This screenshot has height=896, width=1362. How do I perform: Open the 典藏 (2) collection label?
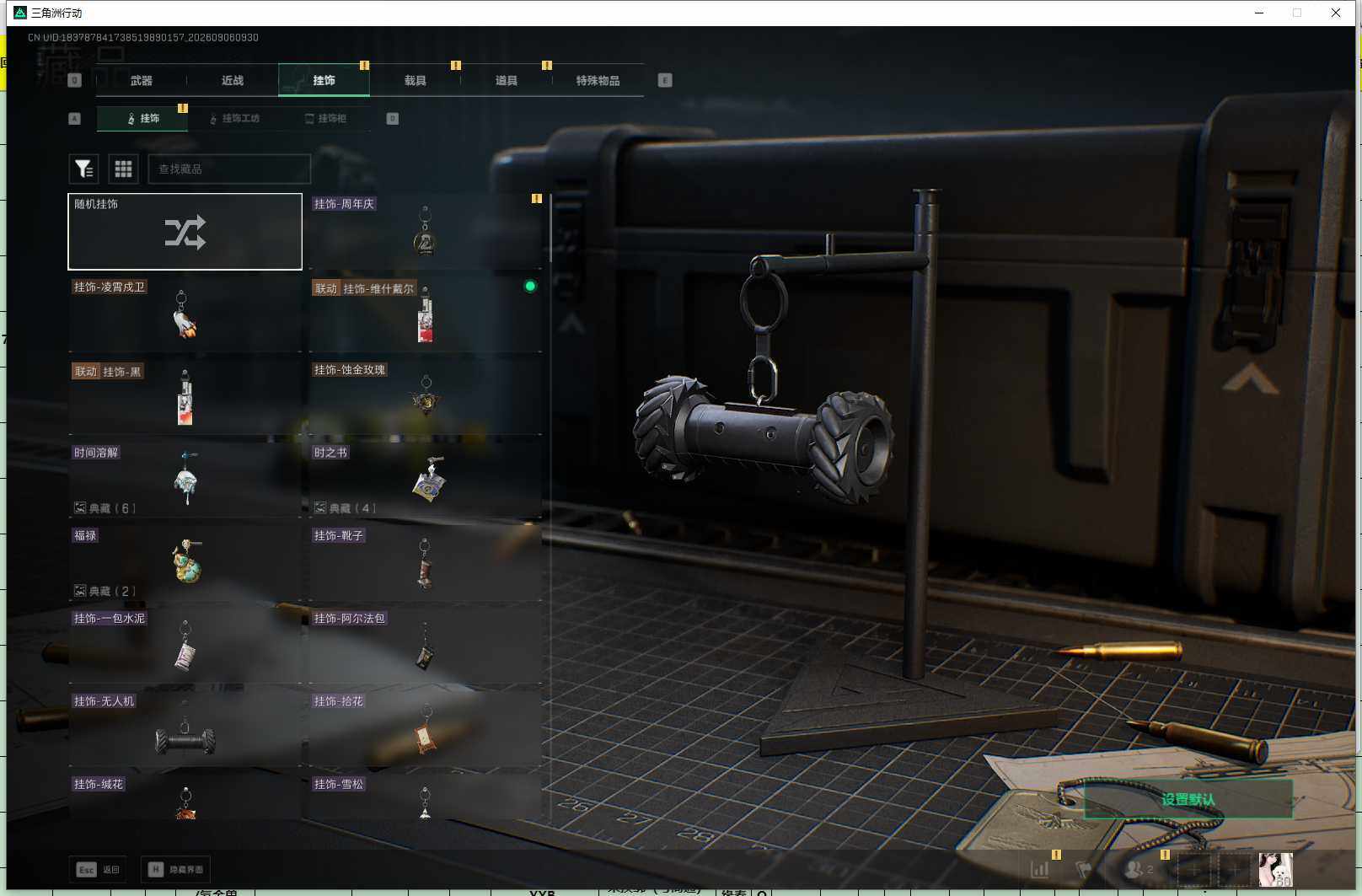coord(105,591)
